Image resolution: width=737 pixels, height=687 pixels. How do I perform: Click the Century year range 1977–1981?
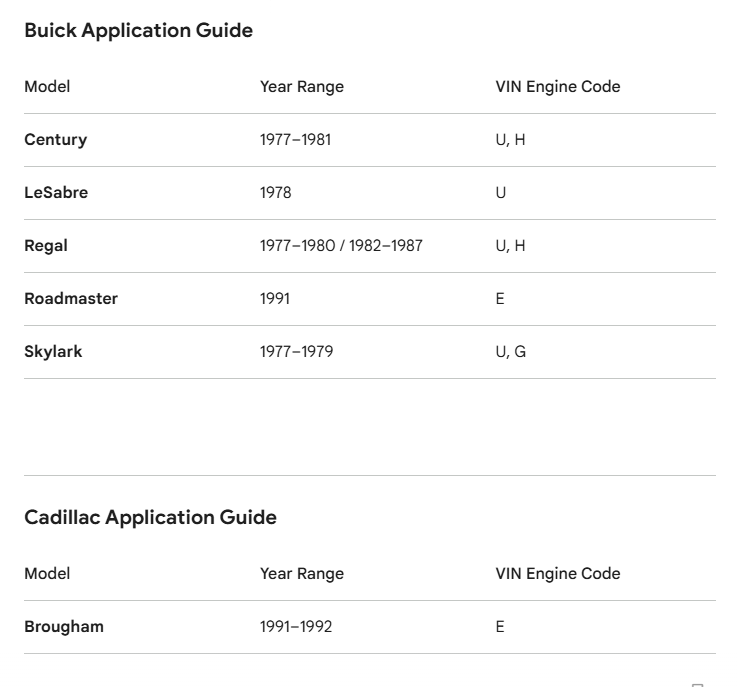point(296,140)
